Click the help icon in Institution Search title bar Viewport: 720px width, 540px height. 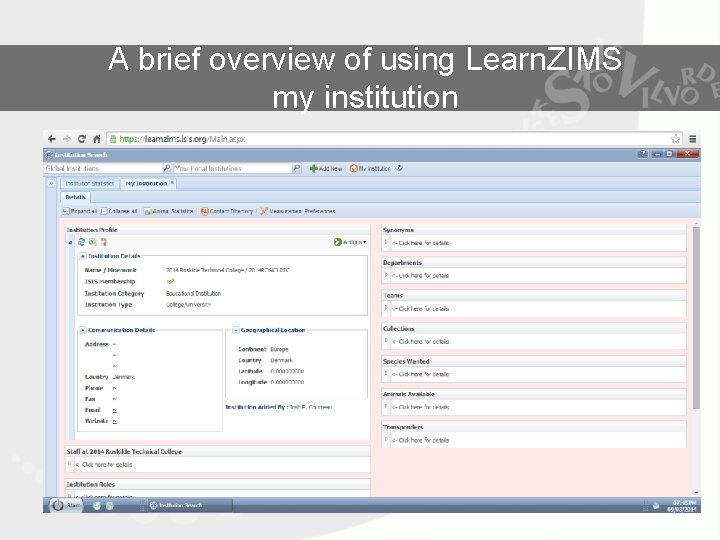coord(643,154)
